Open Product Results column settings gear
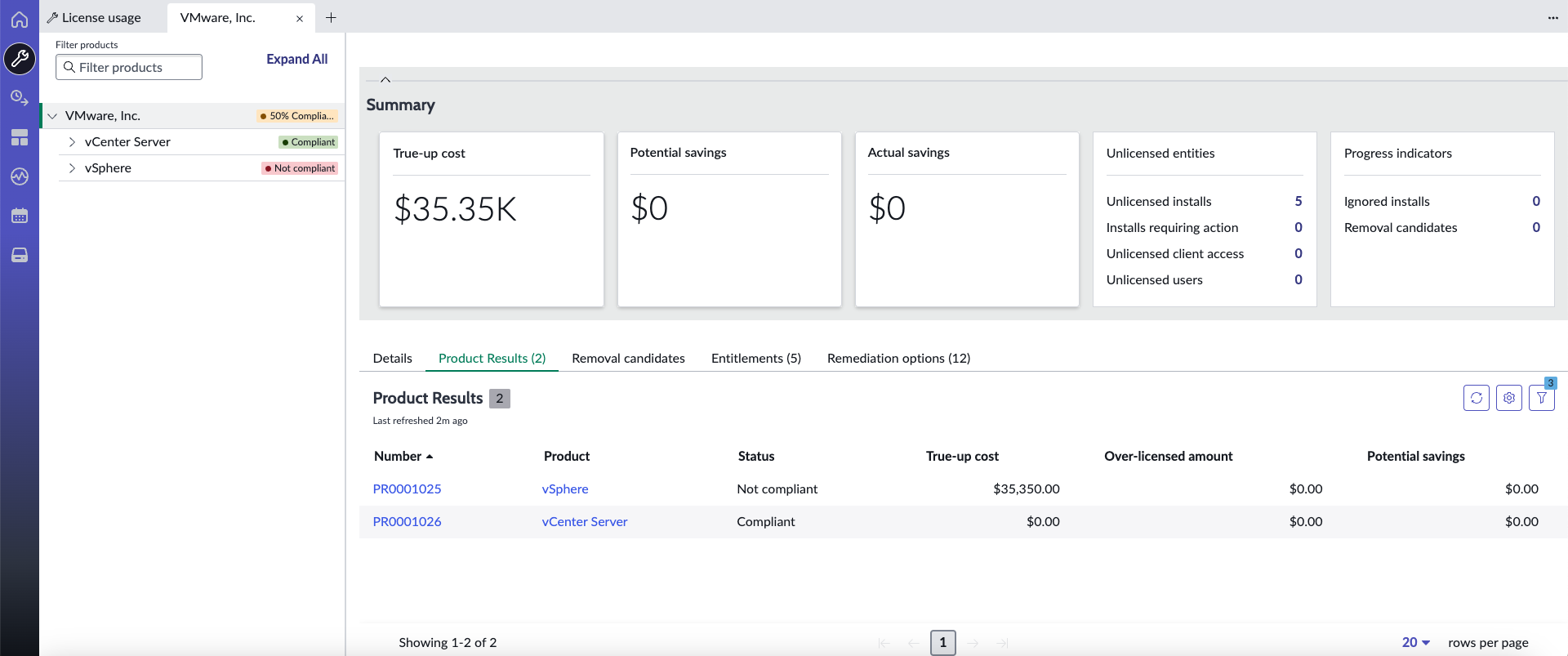Screen dimensions: 1568x656 [x=1509, y=398]
